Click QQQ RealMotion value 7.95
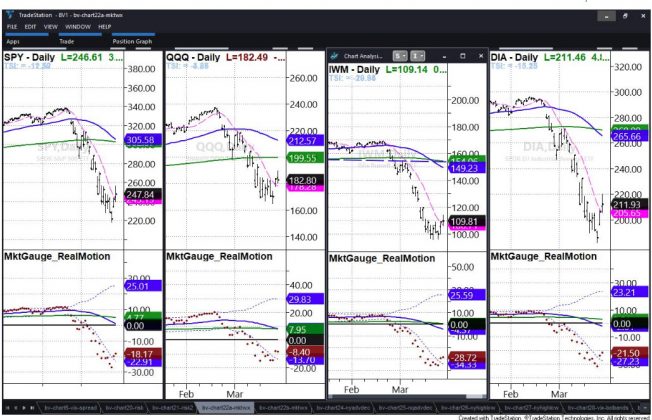The height and width of the screenshot is (420, 652). click(x=305, y=329)
